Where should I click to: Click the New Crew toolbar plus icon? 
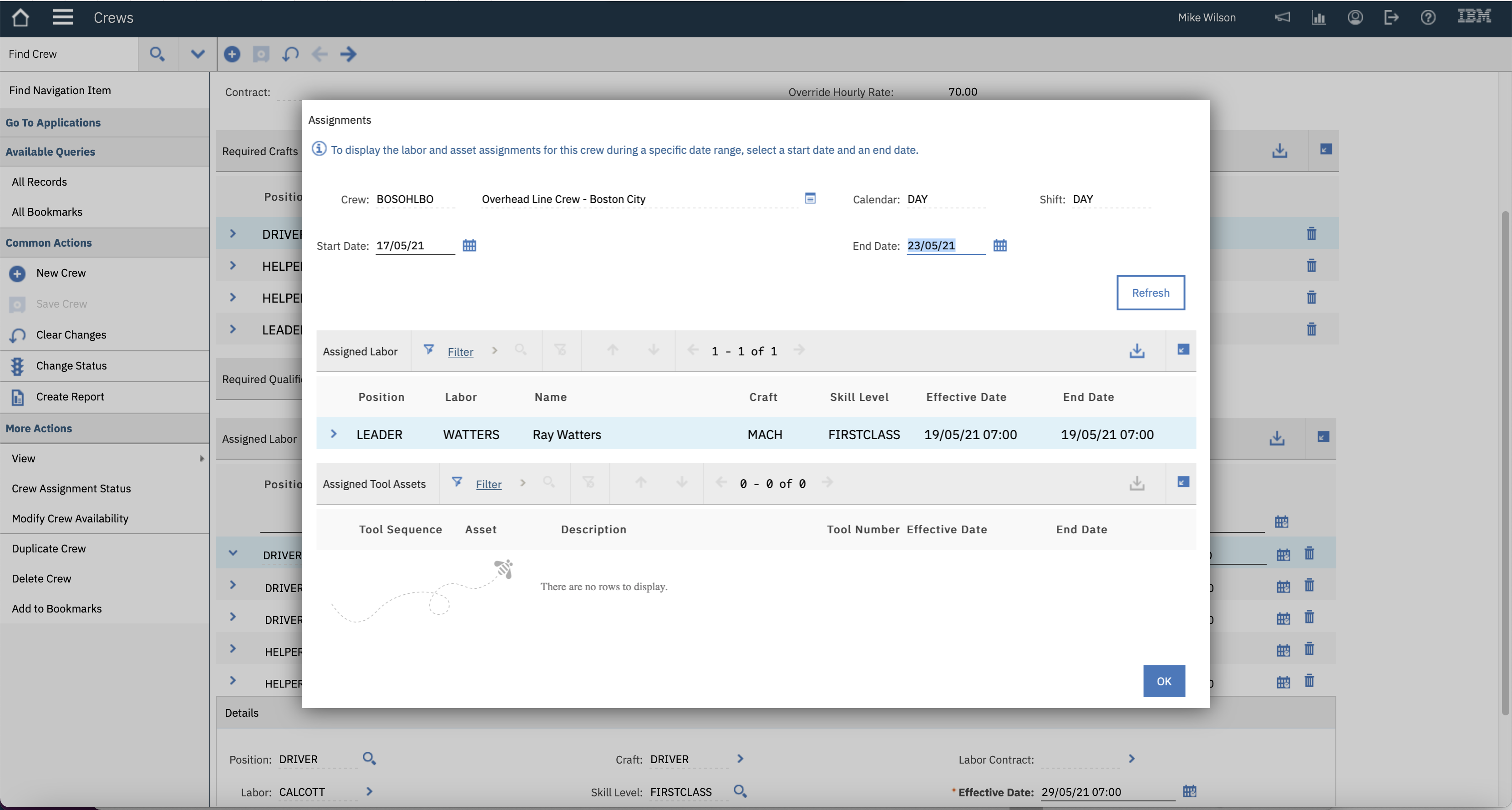coord(232,54)
